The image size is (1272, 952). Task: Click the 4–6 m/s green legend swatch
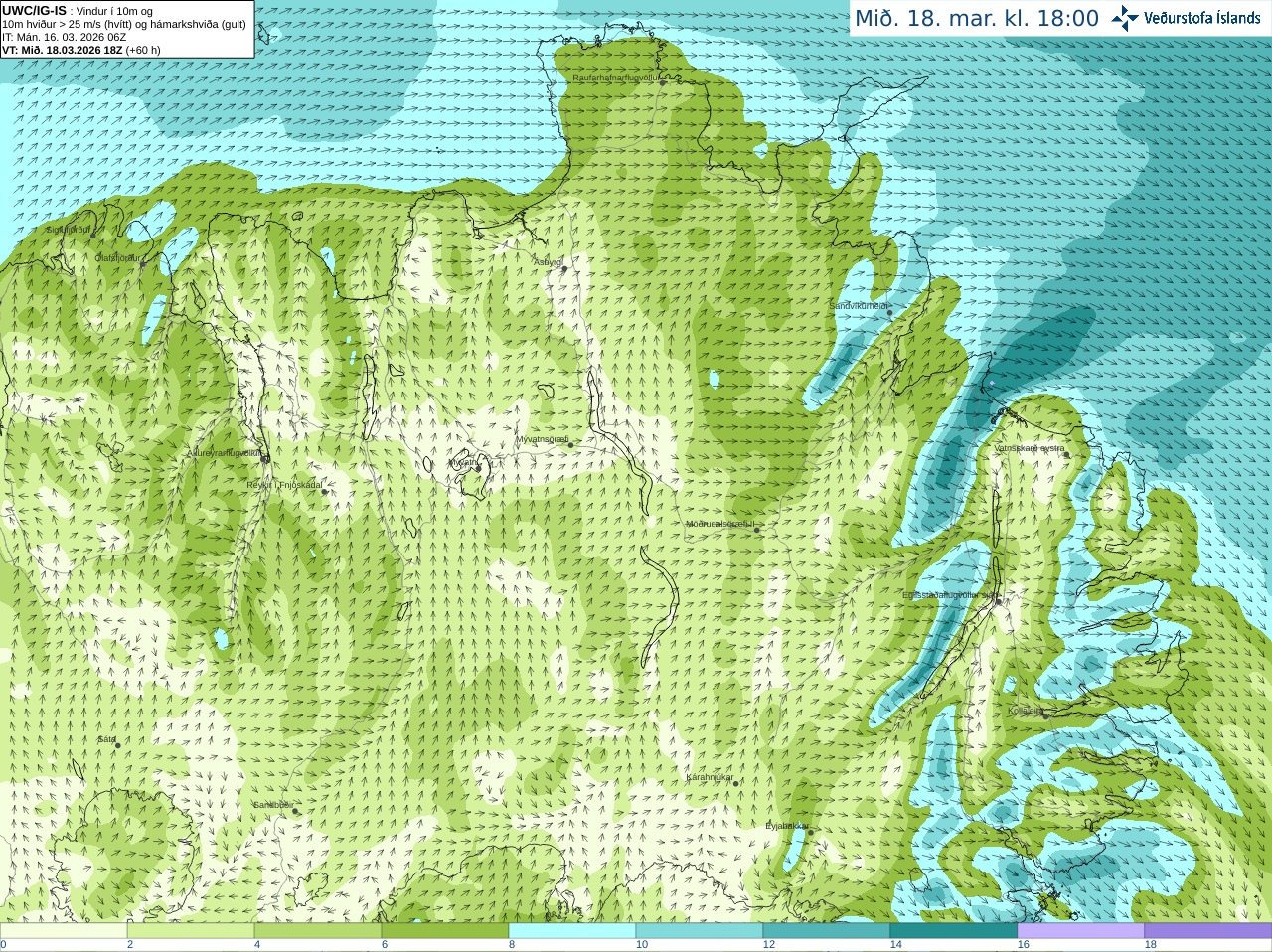(318, 931)
